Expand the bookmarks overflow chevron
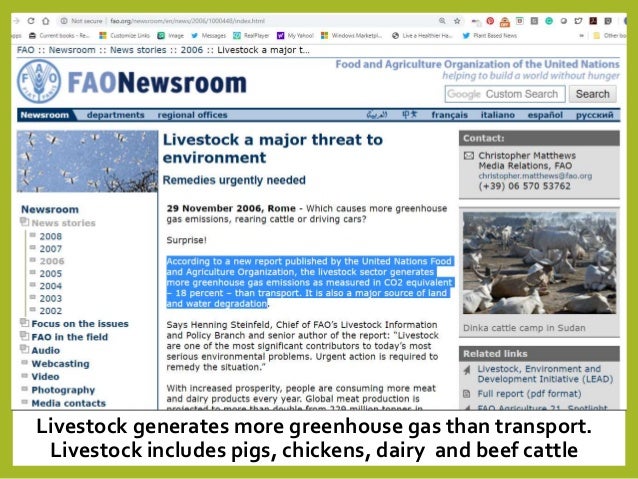The height and width of the screenshot is (479, 638). [x=581, y=36]
